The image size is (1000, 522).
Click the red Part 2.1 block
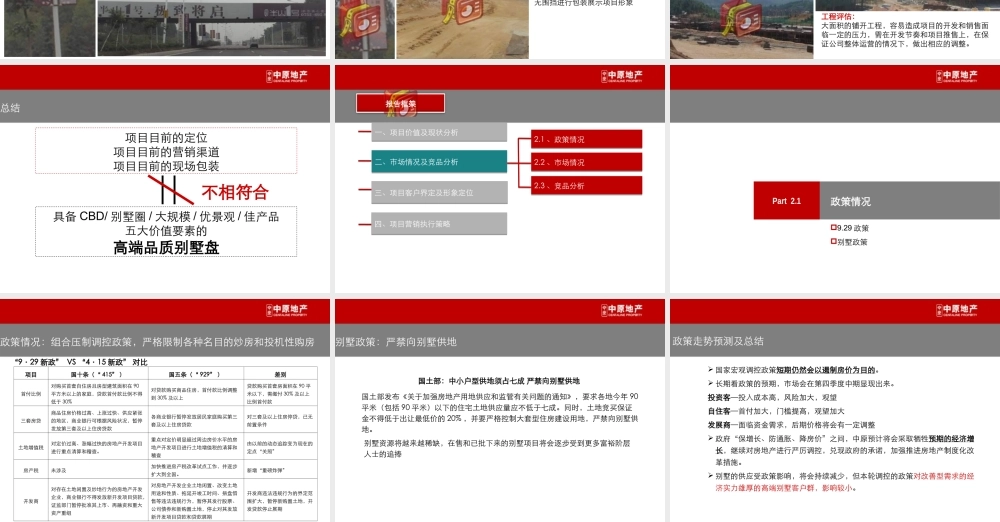pyautogui.click(x=787, y=201)
